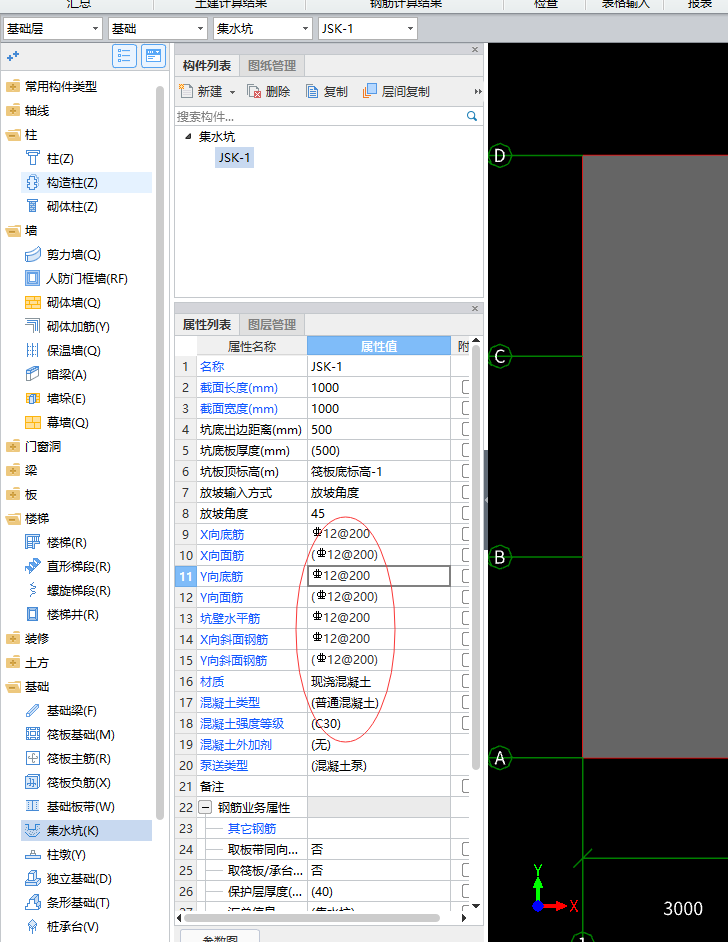Open the 基础层 floor dropdown
The width and height of the screenshot is (728, 942).
pos(95,29)
